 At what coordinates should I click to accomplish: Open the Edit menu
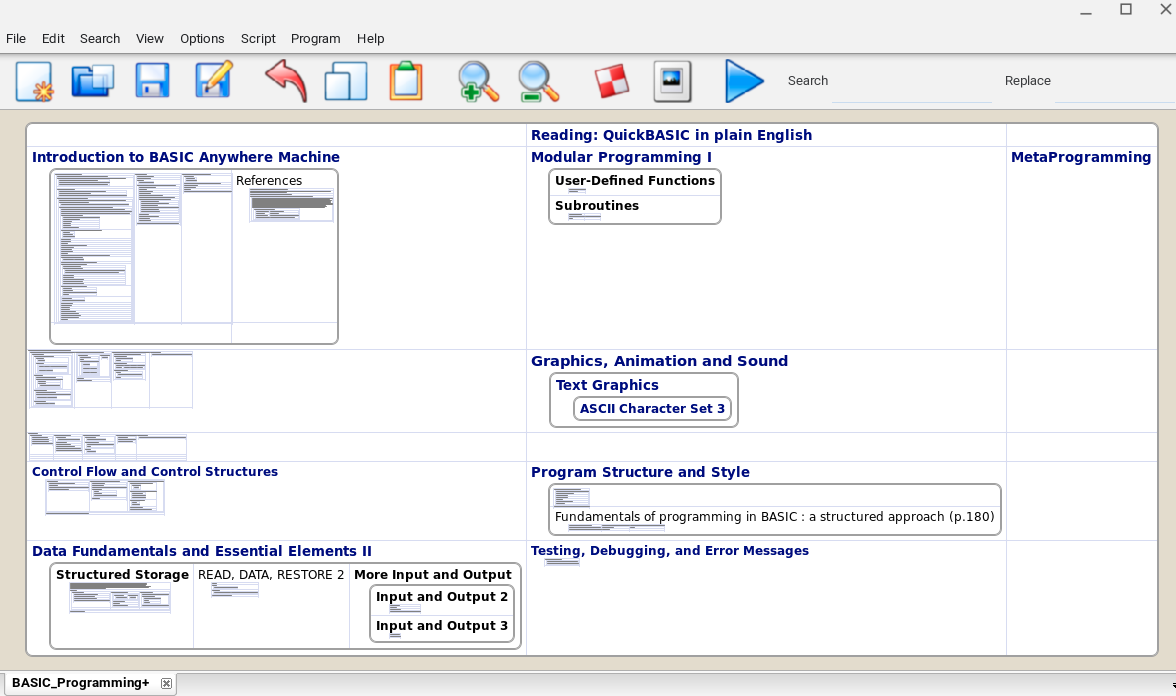click(53, 38)
